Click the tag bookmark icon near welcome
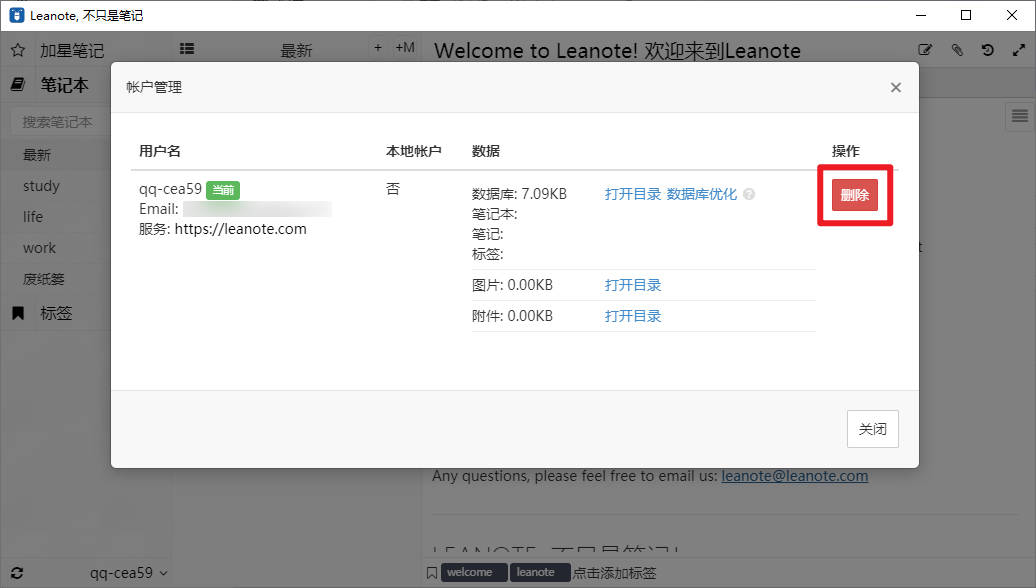The image size is (1036, 588). click(431, 573)
